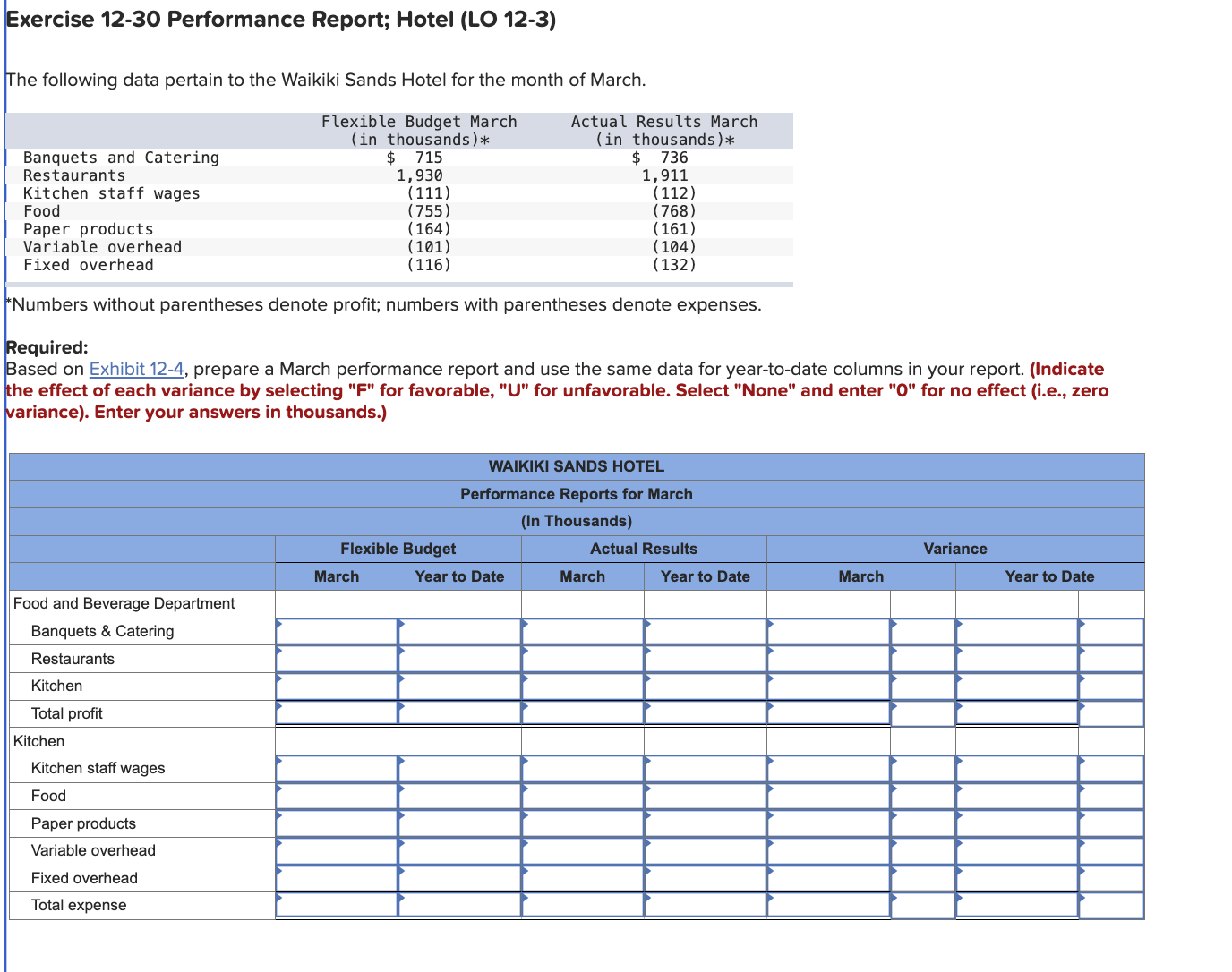Open Year to Date variance F/U dropdown for Banquets & Catering
The width and height of the screenshot is (1232, 972).
[x=1111, y=631]
